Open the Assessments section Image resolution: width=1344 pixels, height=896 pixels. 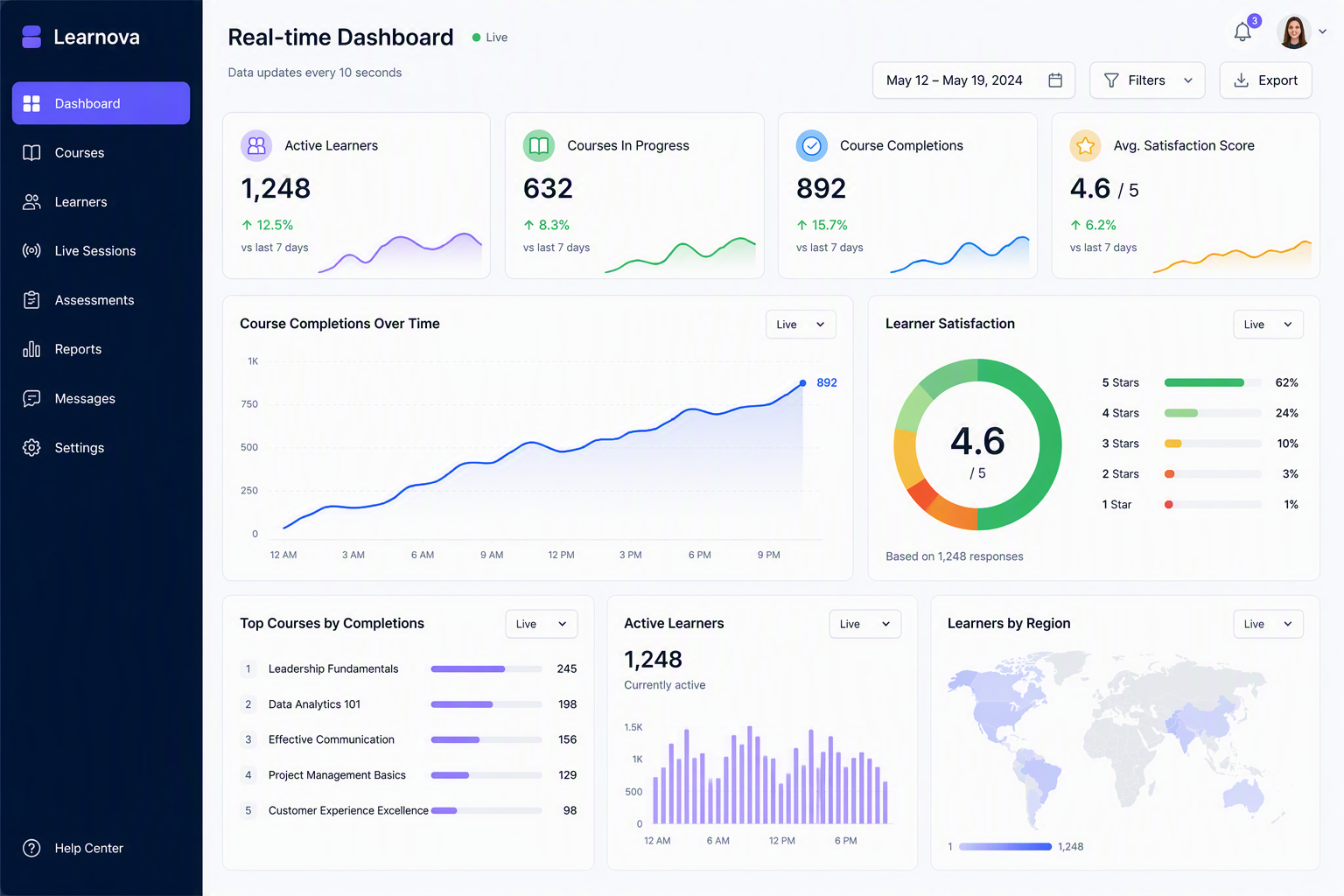tap(101, 300)
